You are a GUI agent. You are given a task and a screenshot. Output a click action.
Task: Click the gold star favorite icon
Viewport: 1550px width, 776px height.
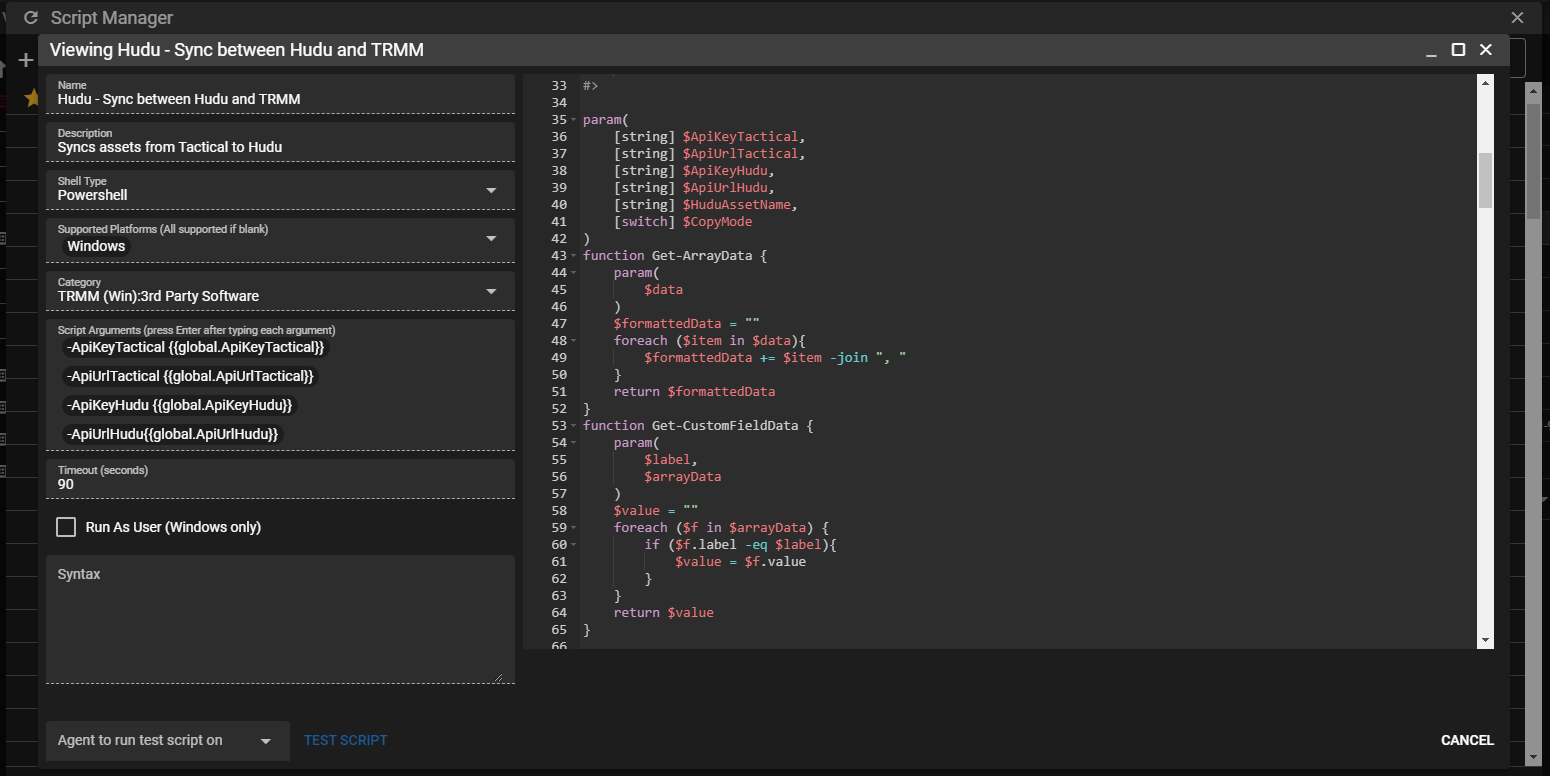tap(32, 97)
